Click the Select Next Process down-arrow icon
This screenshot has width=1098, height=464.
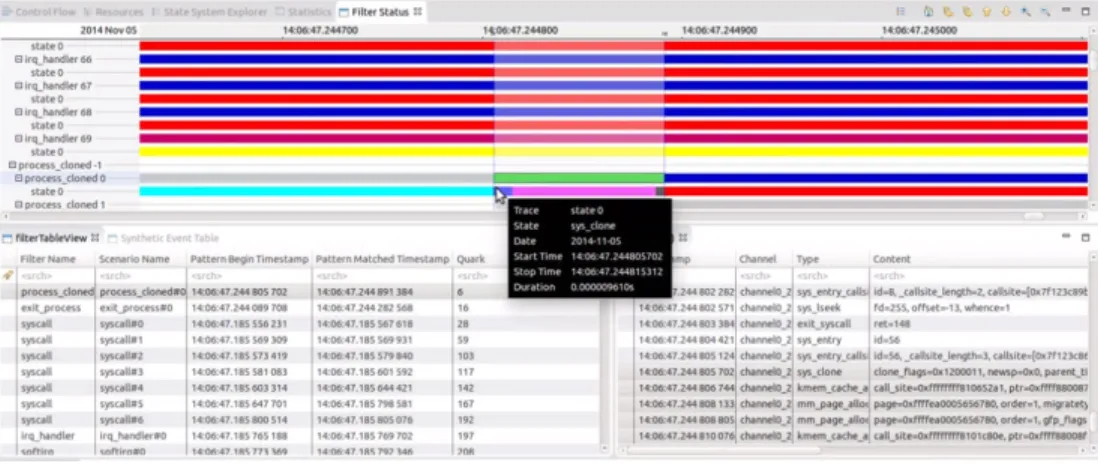click(1006, 12)
